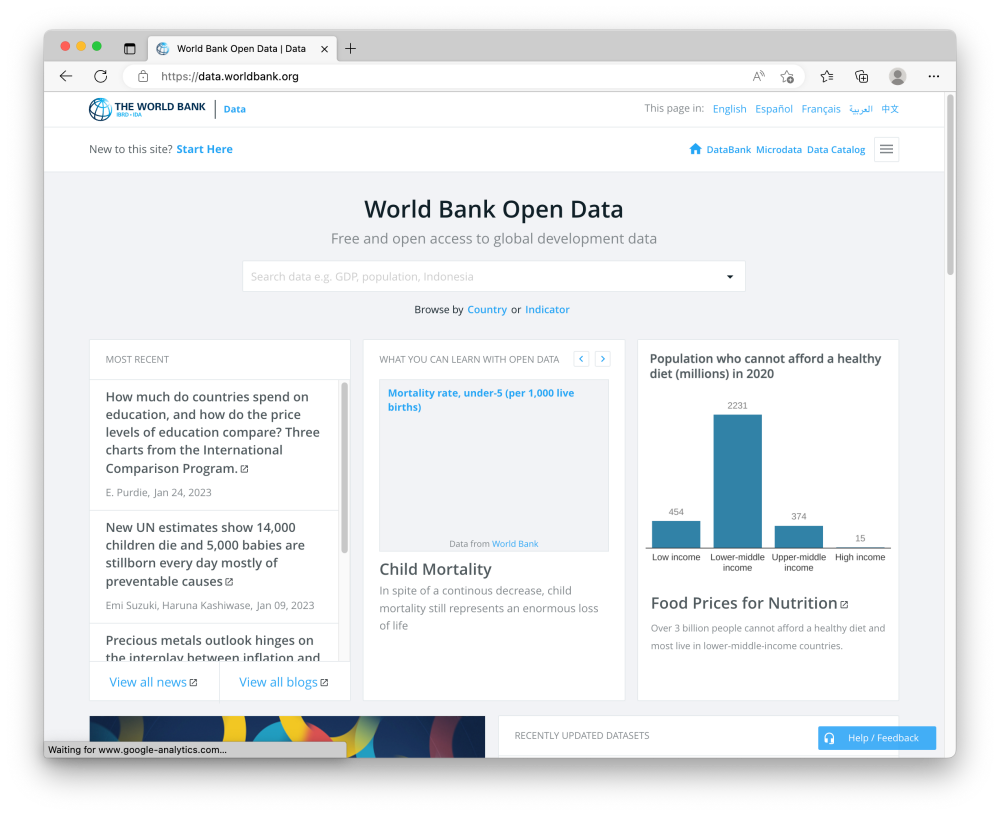
Task: Open the Child Mortality heading
Action: coord(436,569)
